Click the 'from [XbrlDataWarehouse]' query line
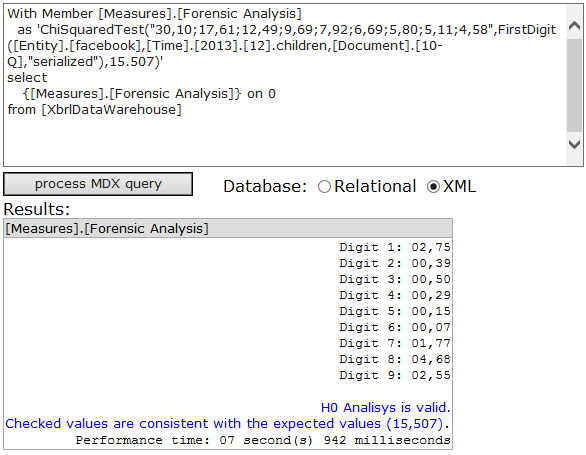Image resolution: width=586 pixels, height=455 pixels. [x=95, y=110]
